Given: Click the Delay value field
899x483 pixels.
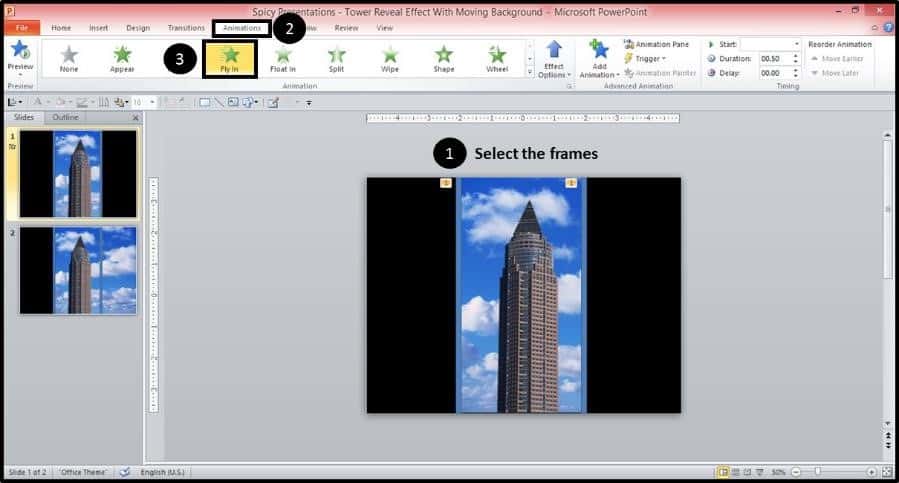Looking at the screenshot, I should (775, 73).
